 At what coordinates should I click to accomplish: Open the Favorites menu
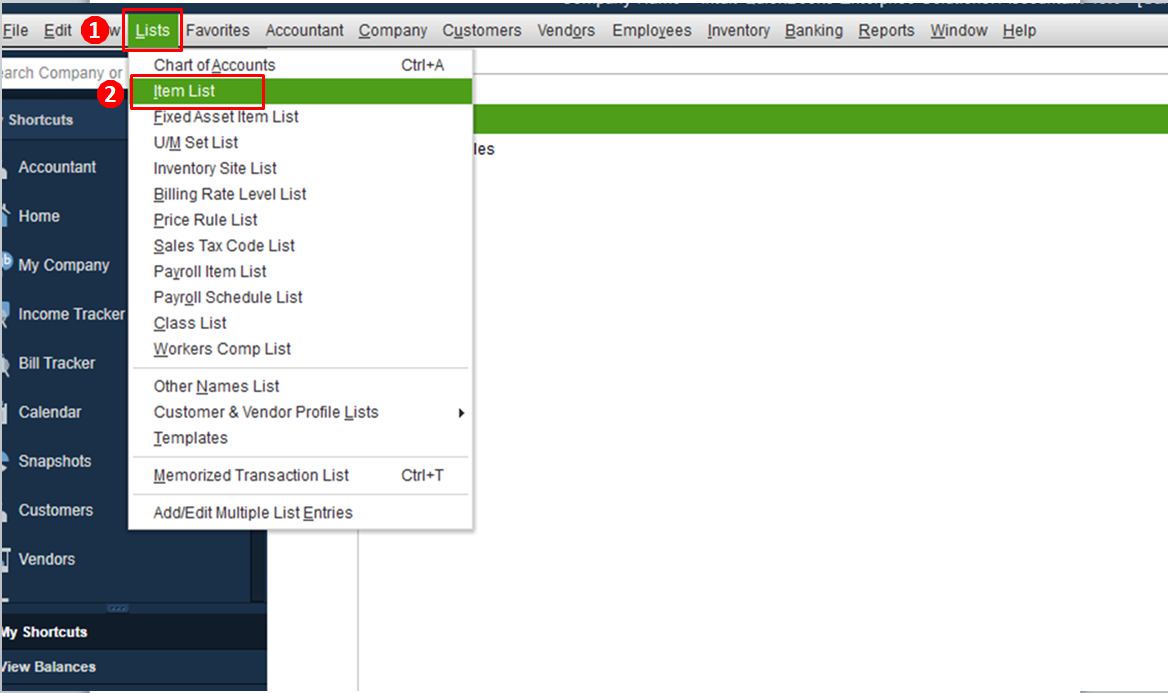pyautogui.click(x=218, y=31)
